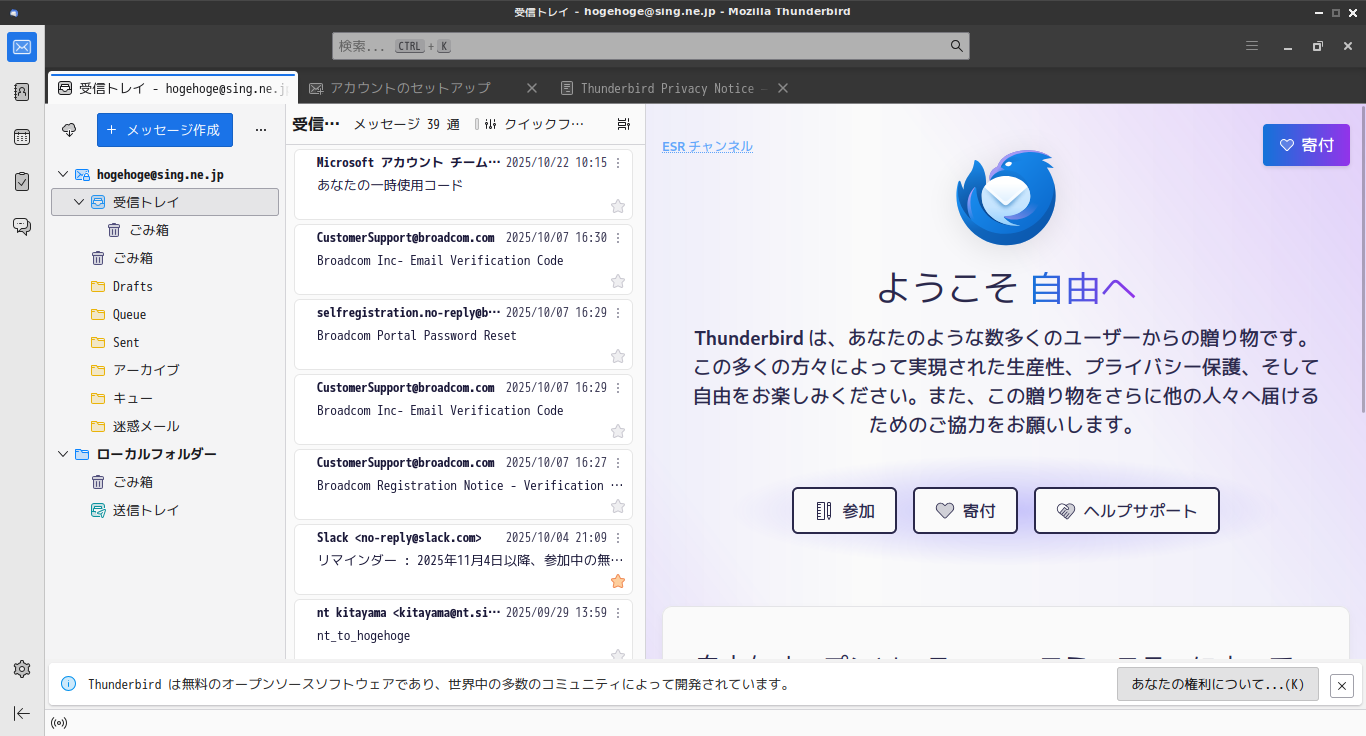
Task: Open the Chat space
Action: click(22, 227)
